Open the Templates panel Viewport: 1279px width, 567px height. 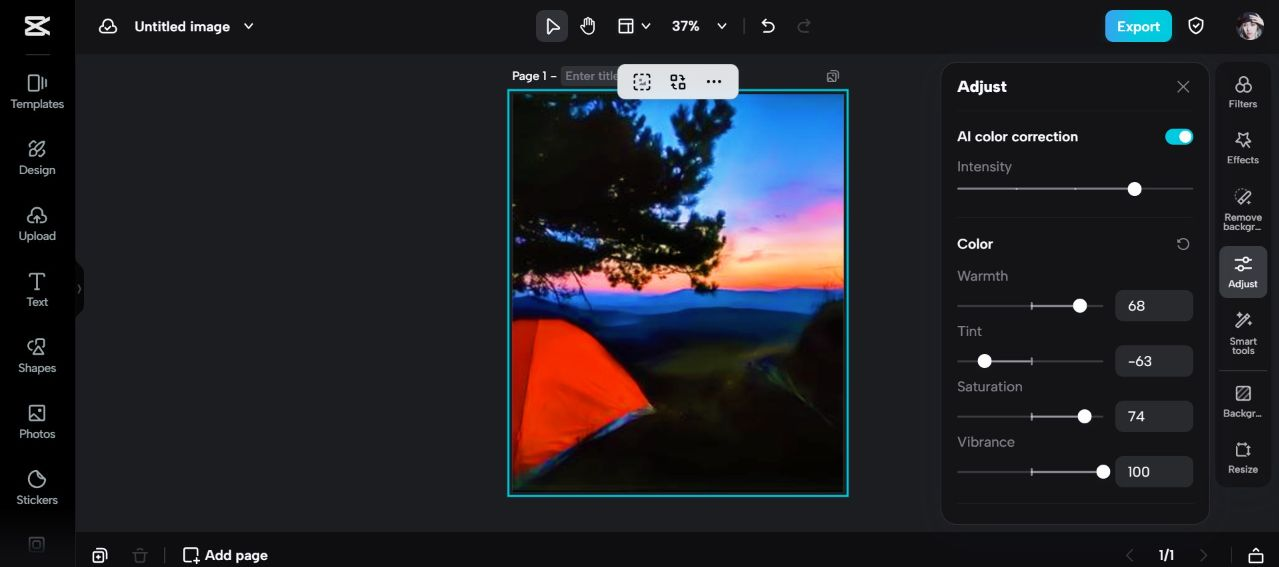37,92
